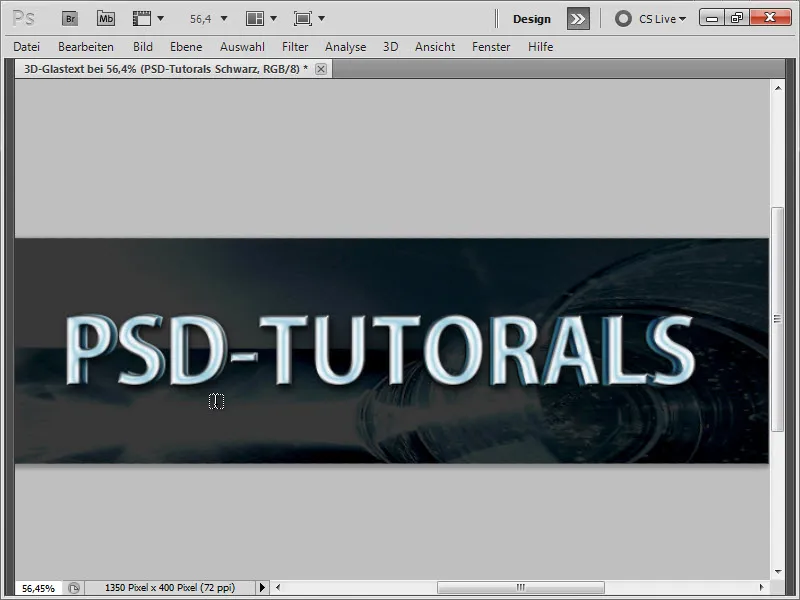The image size is (800, 600).
Task: Click the Screen Mode icon
Action: coord(303,19)
